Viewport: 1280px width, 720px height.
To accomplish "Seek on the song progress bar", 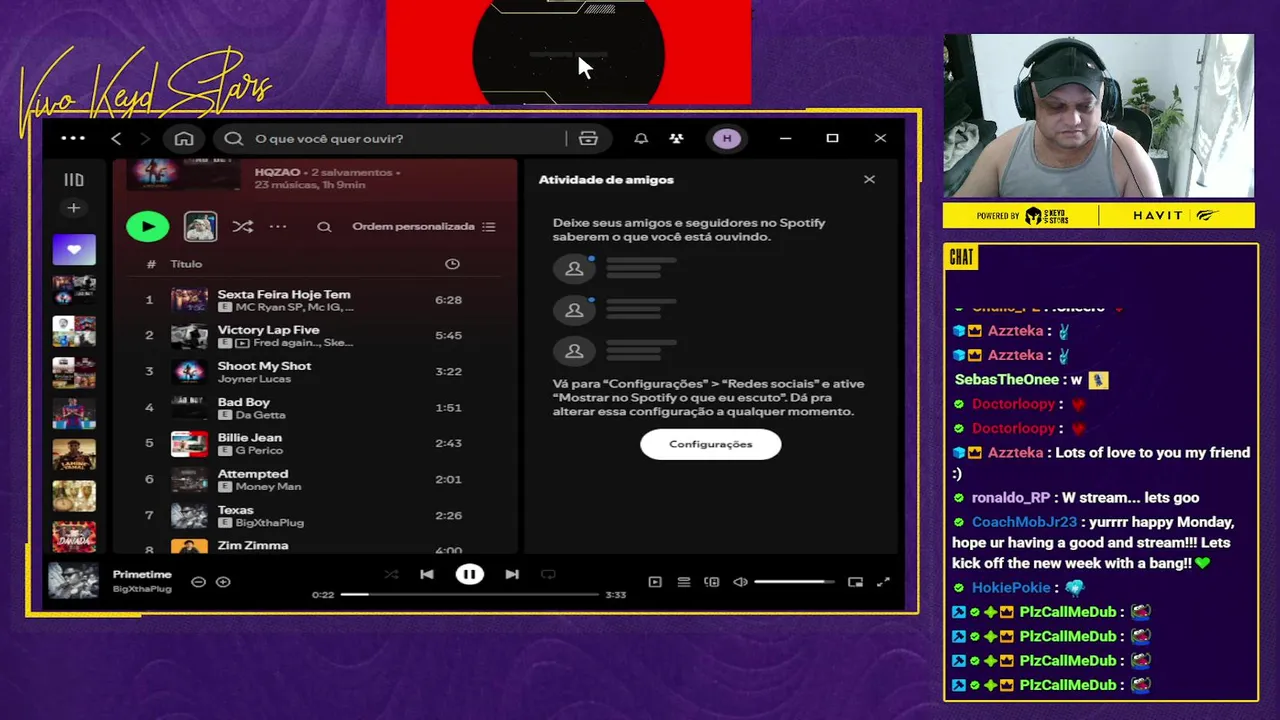I will 469,595.
